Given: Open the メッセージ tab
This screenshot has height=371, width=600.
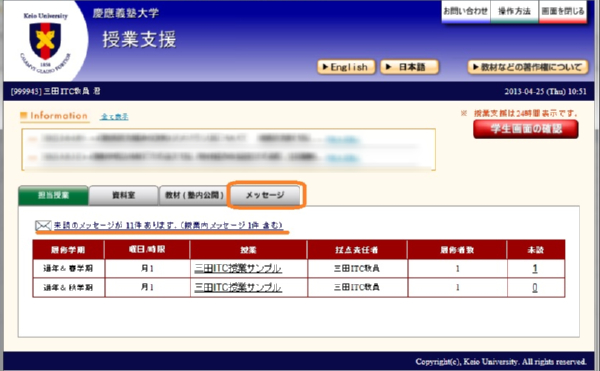Looking at the screenshot, I should pos(265,195).
